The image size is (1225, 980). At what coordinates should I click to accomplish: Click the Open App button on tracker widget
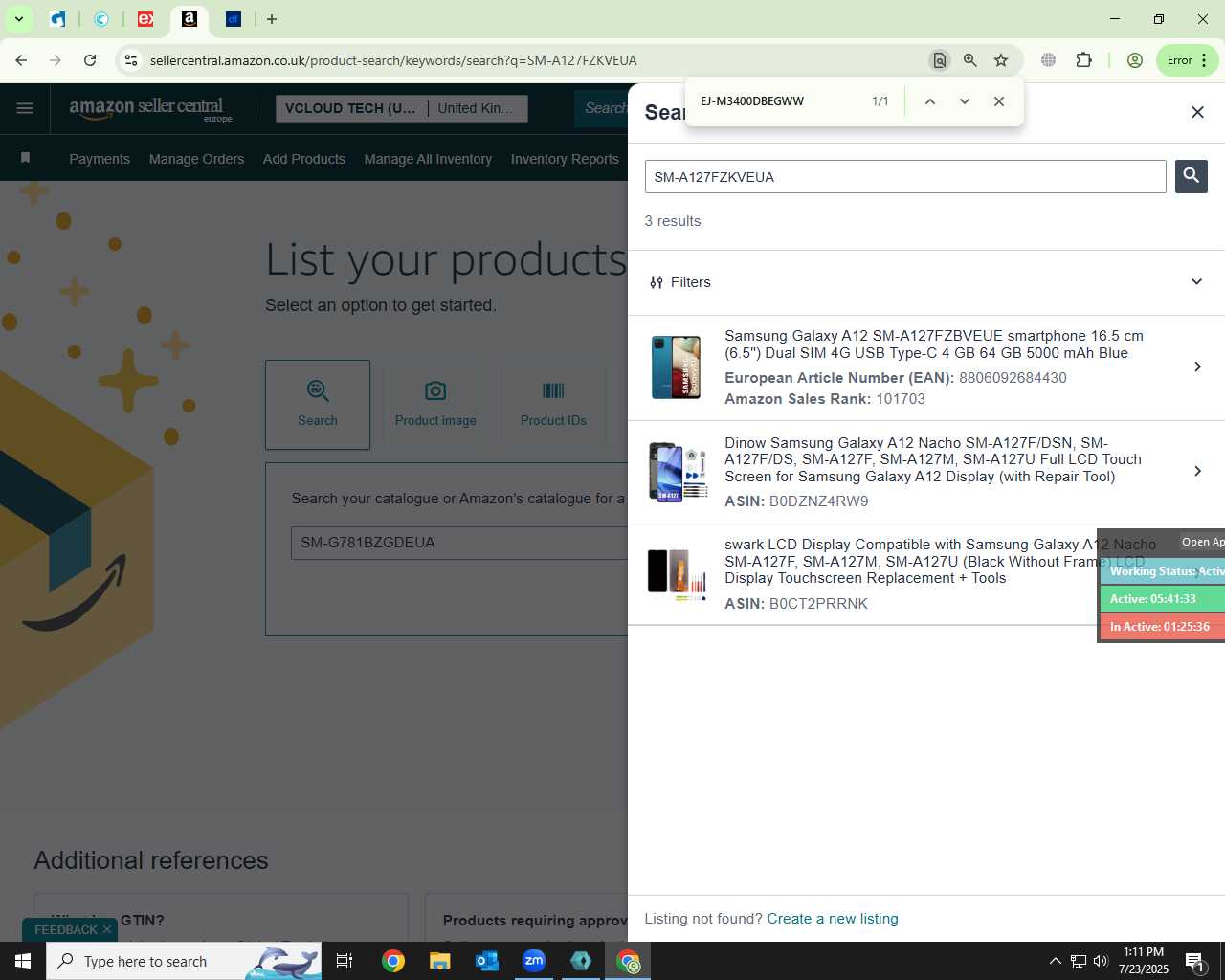click(x=1203, y=542)
